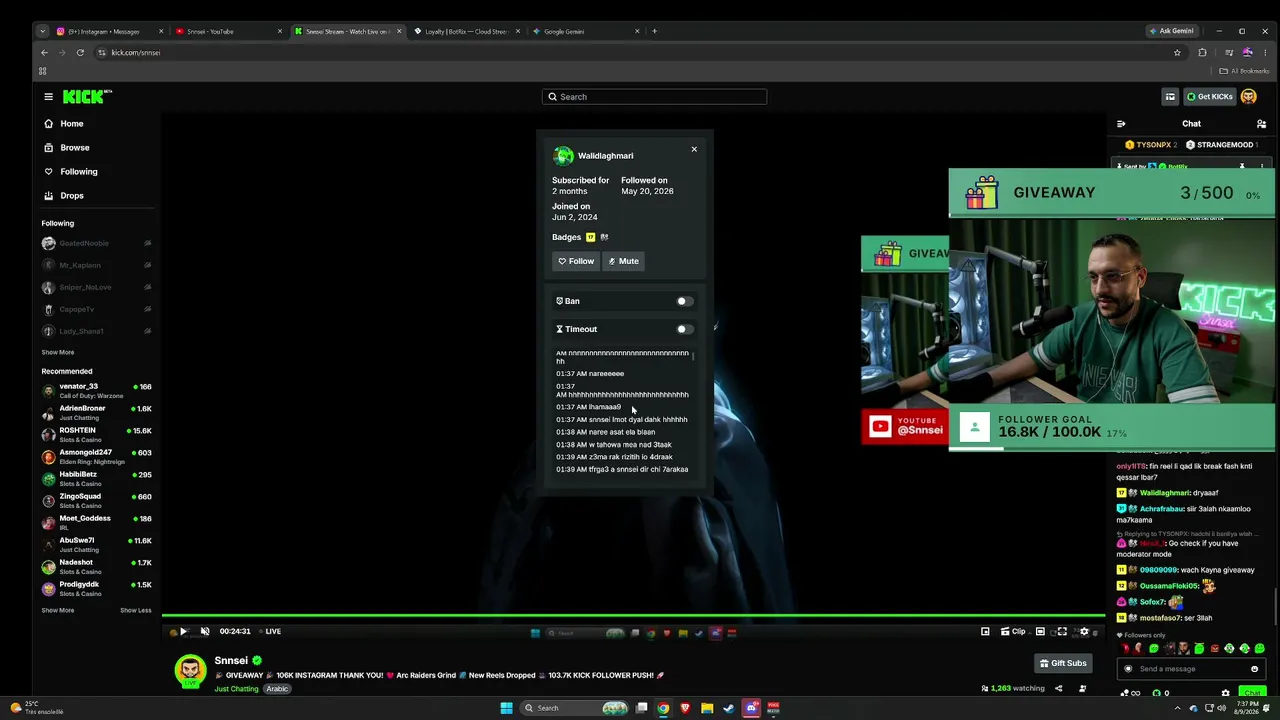Open chat settings gear icon
1280x720 pixels.
(x=1226, y=693)
